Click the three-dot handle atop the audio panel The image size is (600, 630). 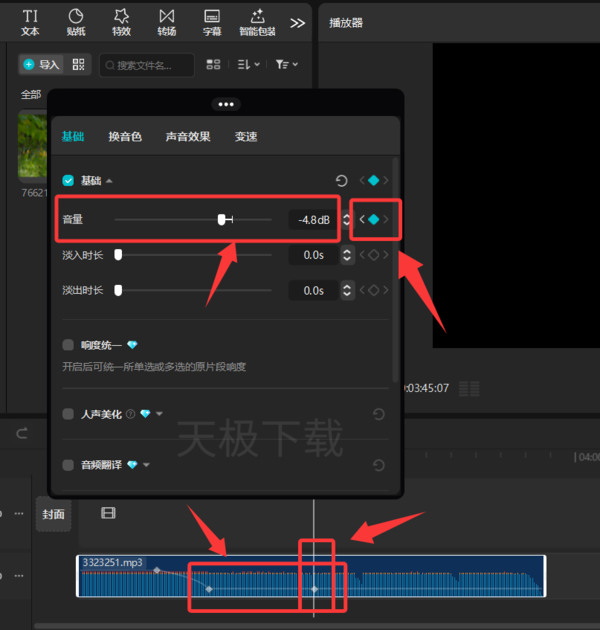pyautogui.click(x=226, y=104)
